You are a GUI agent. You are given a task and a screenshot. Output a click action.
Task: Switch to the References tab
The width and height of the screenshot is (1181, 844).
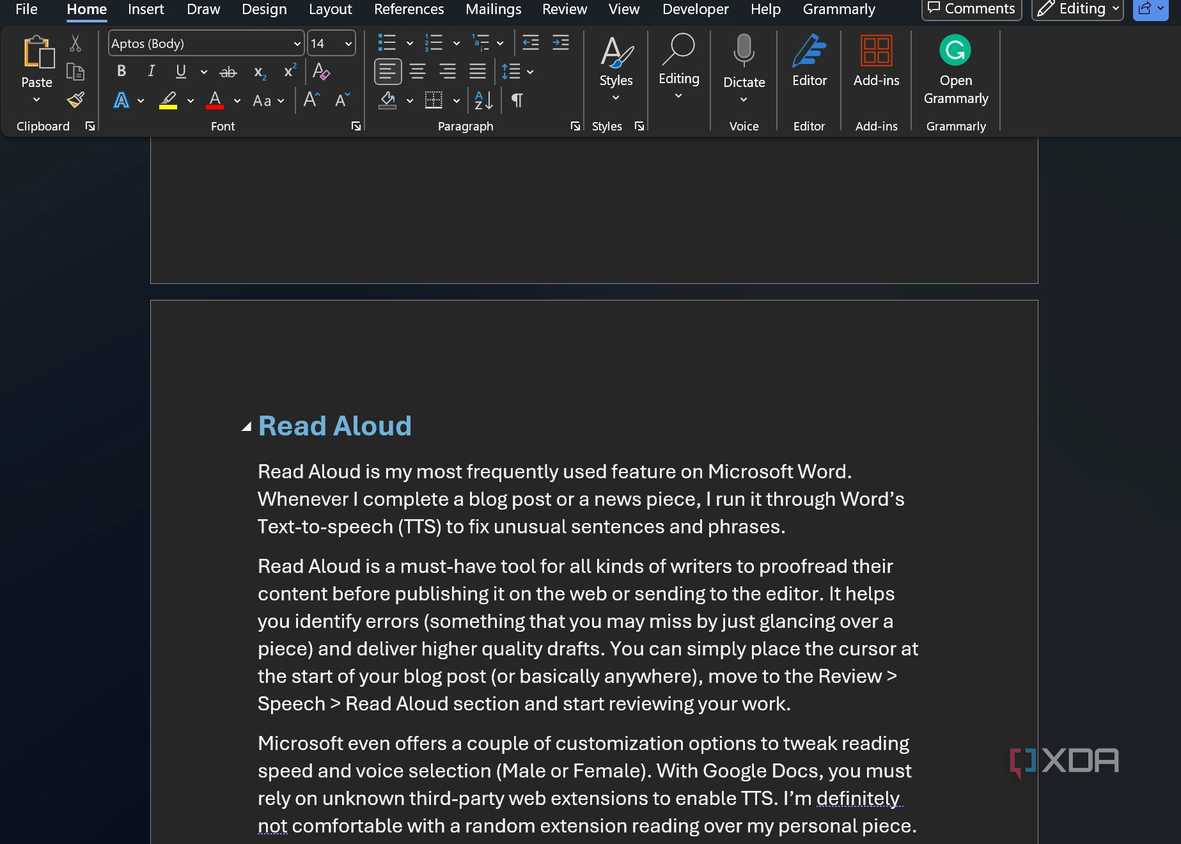[409, 9]
